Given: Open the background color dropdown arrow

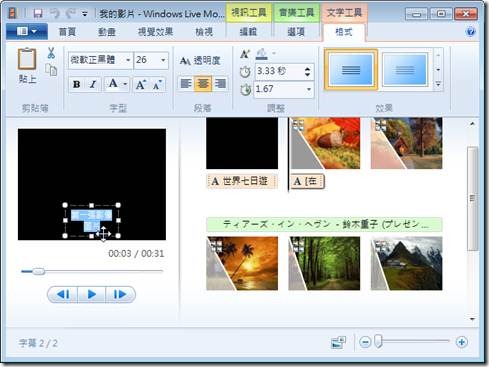Looking at the screenshot, I should click(x=274, y=53).
